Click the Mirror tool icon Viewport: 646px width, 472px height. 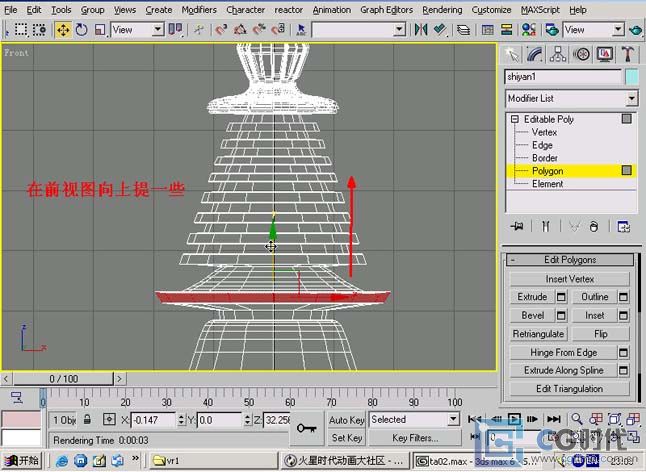[x=421, y=30]
